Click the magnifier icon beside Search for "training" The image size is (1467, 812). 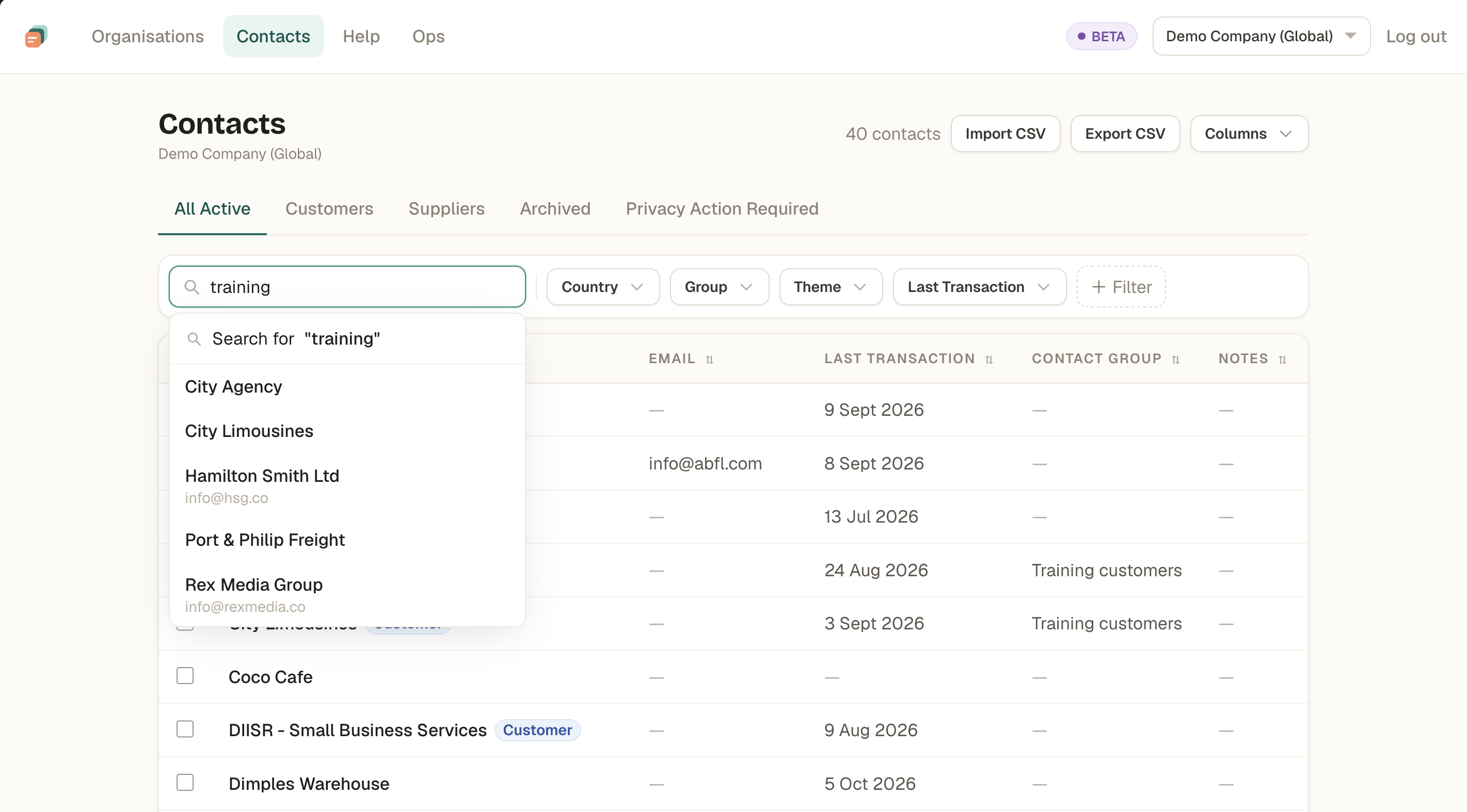(194, 339)
